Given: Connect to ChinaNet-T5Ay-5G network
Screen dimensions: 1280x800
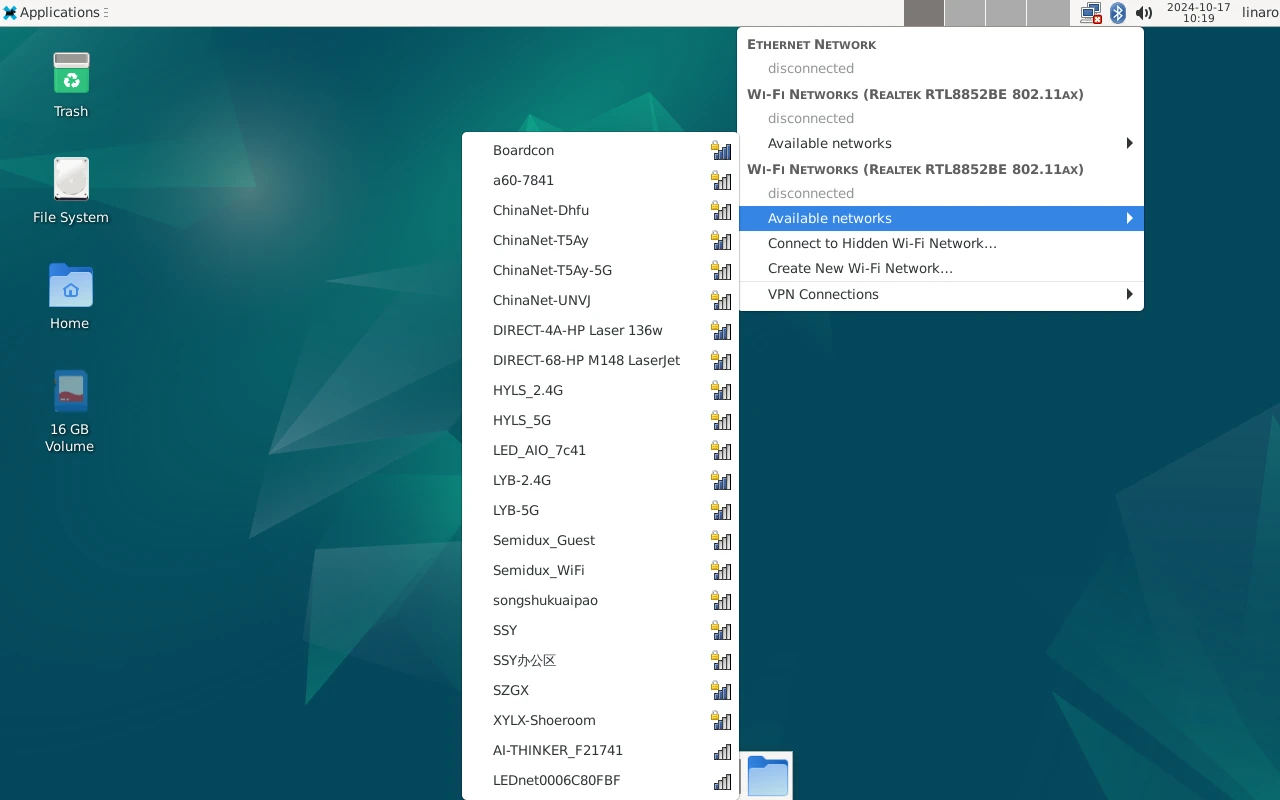Looking at the screenshot, I should coord(600,270).
